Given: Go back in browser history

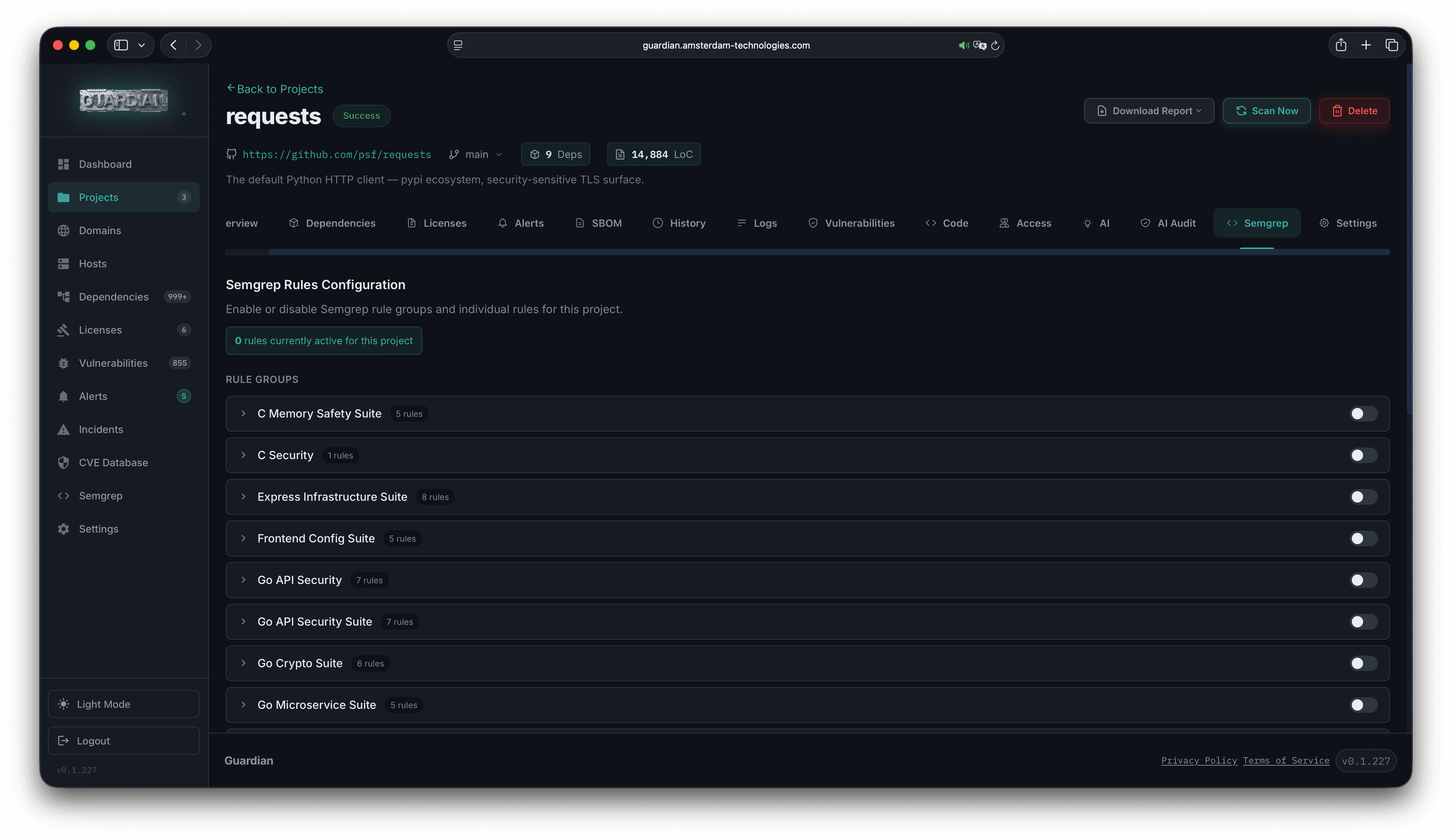Looking at the screenshot, I should pyautogui.click(x=174, y=45).
